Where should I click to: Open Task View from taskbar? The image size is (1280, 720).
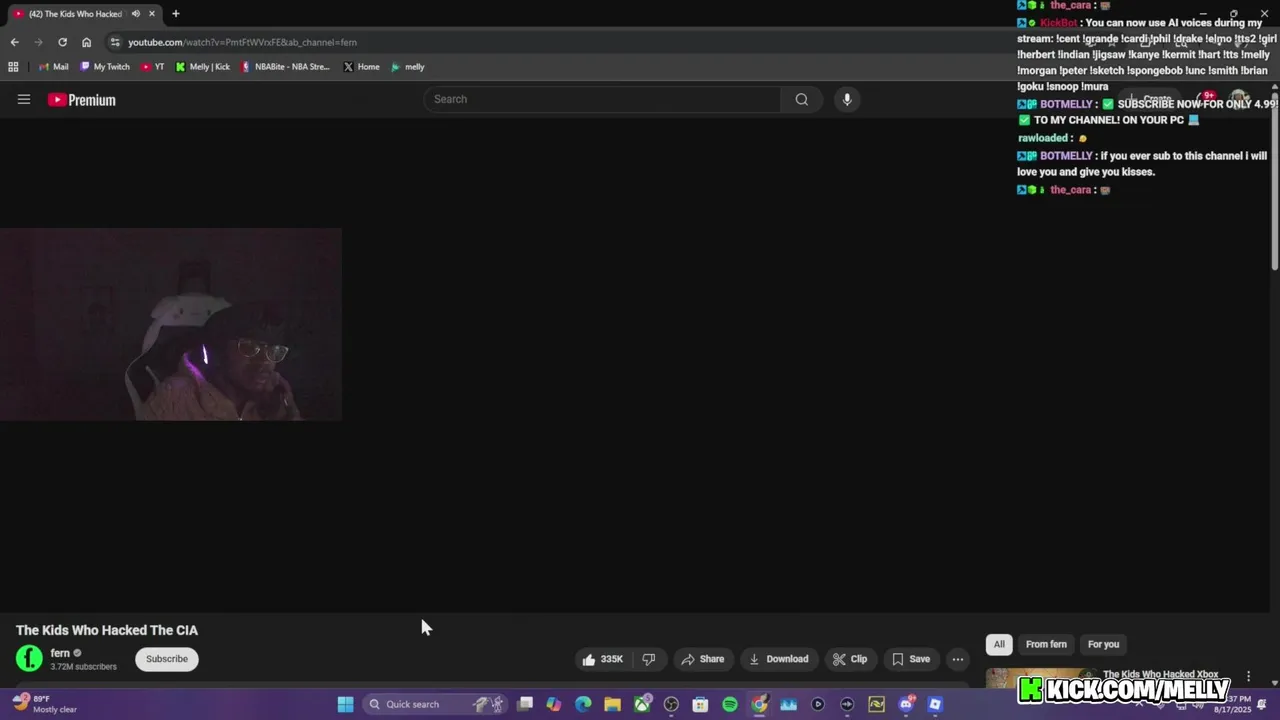coord(525,704)
